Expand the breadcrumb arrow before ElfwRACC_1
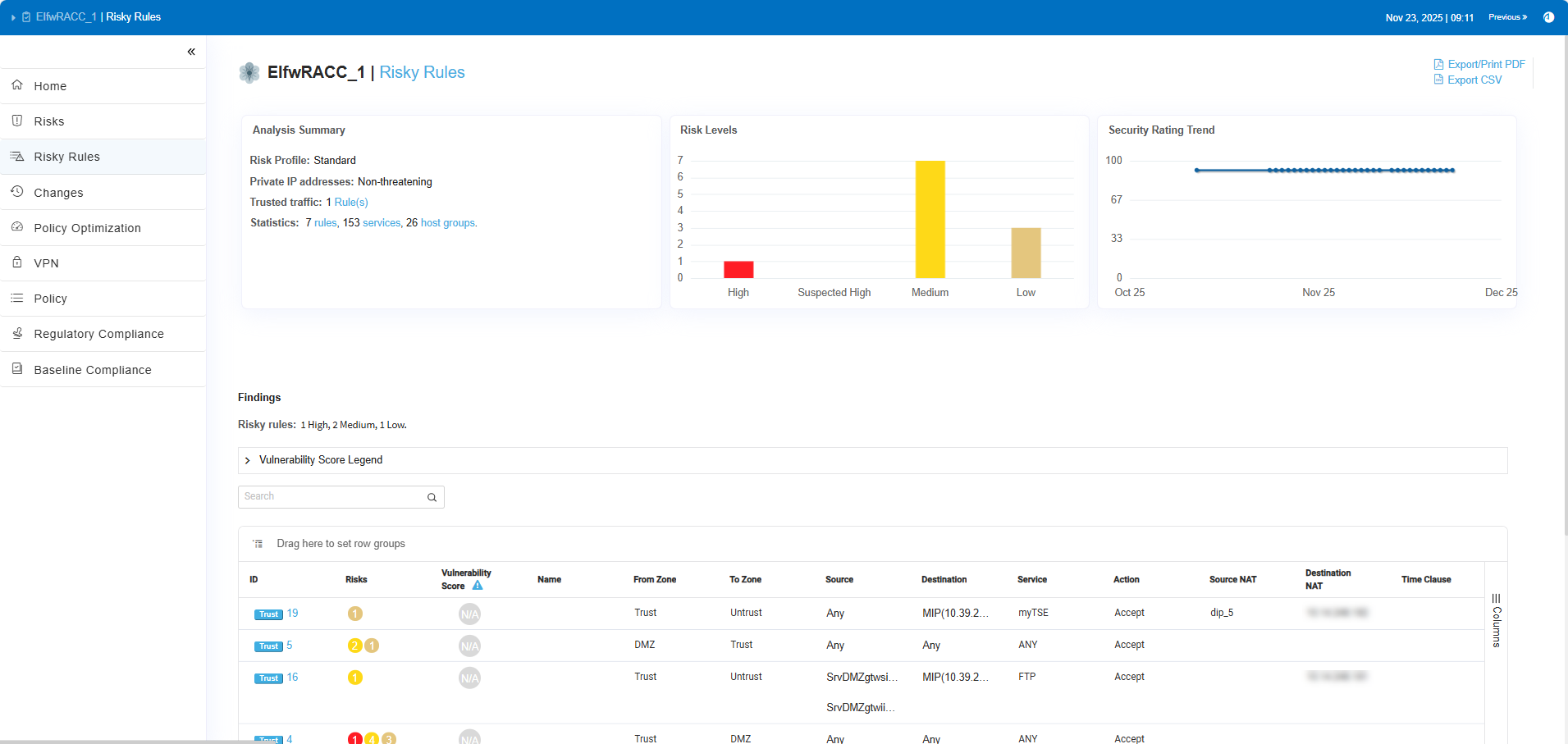Screen dimensions: 1568x744 13,17
